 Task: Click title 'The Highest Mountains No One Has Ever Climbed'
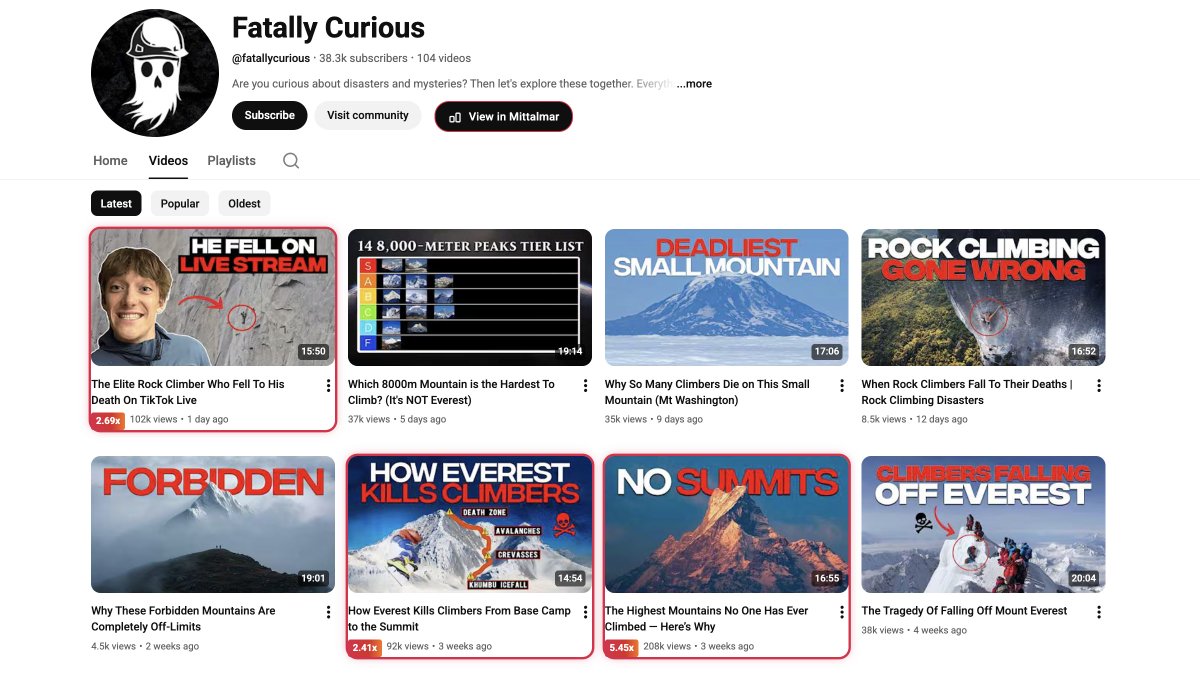coord(706,619)
